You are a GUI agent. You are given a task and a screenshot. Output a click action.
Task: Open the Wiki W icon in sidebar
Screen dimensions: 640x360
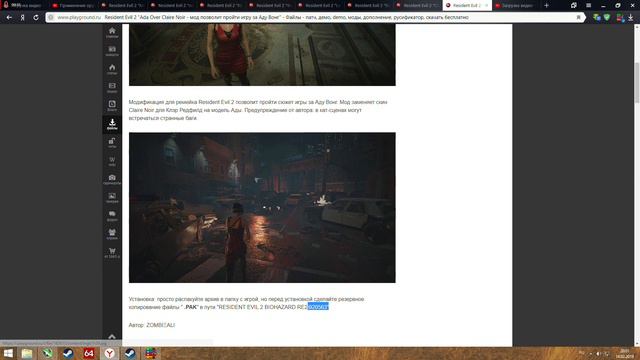(x=112, y=161)
